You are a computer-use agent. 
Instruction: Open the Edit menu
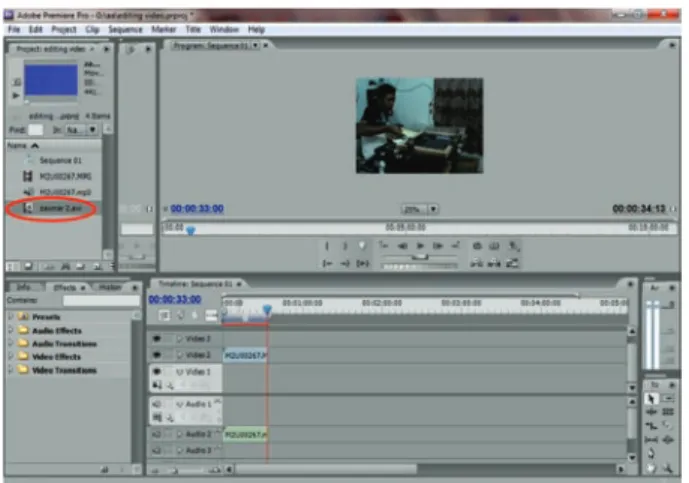(35, 29)
